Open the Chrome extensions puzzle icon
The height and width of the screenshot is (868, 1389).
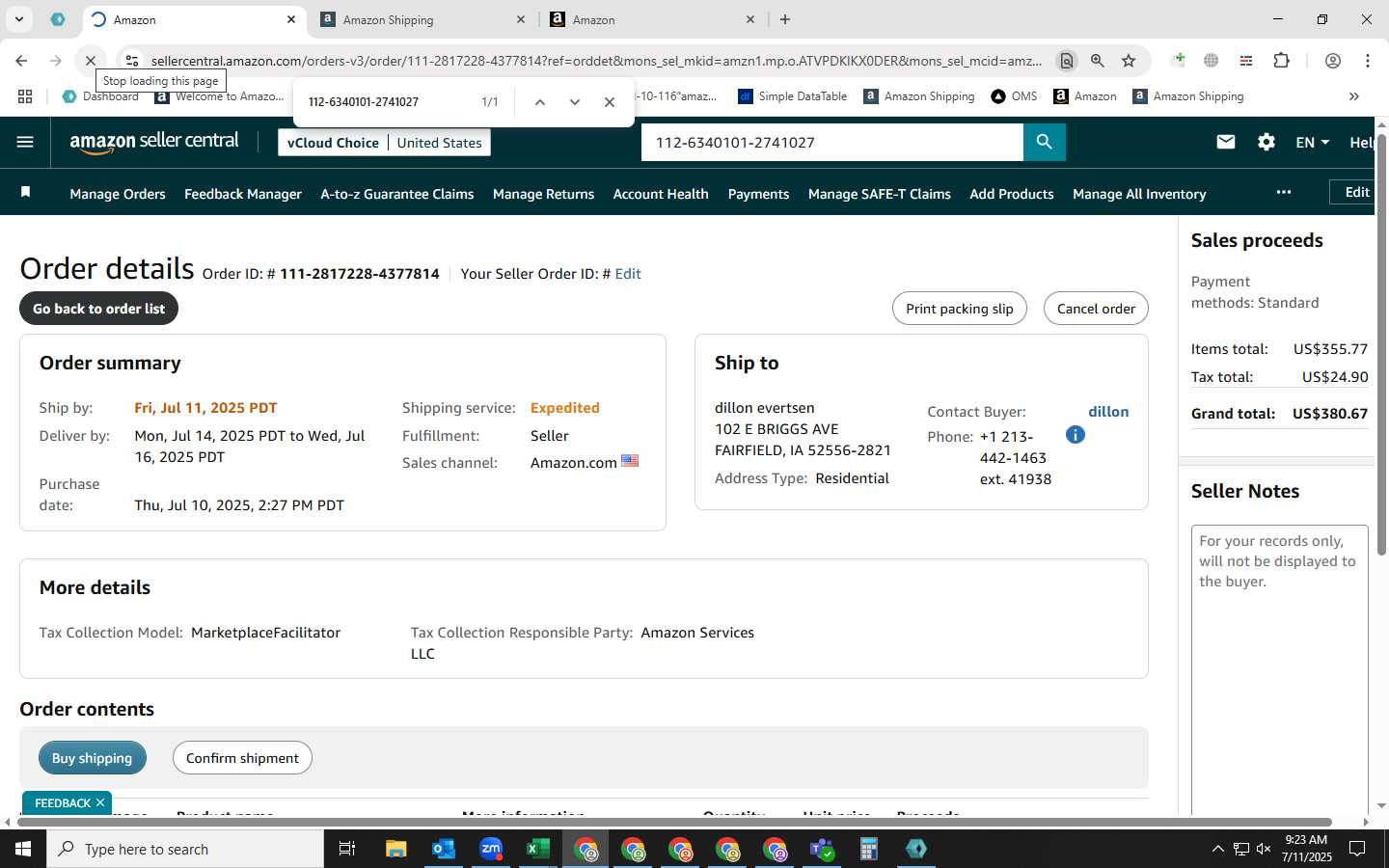1281,60
